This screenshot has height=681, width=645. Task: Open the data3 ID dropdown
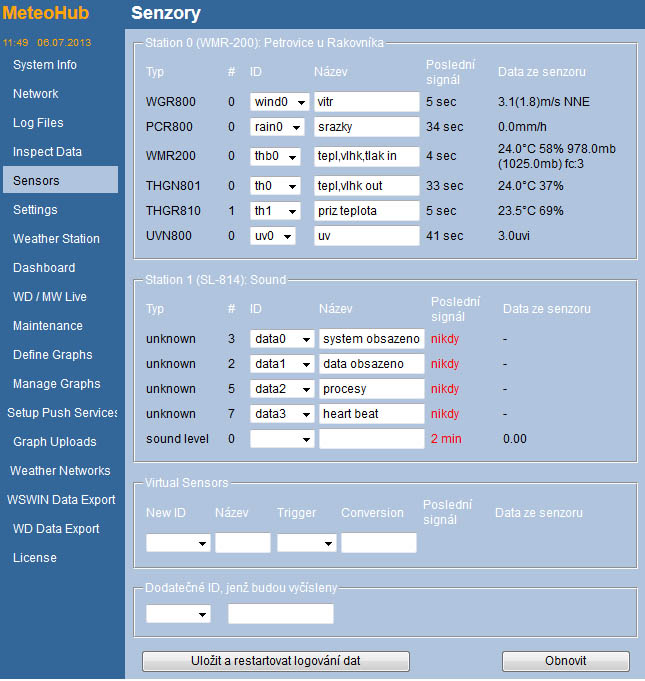282,414
